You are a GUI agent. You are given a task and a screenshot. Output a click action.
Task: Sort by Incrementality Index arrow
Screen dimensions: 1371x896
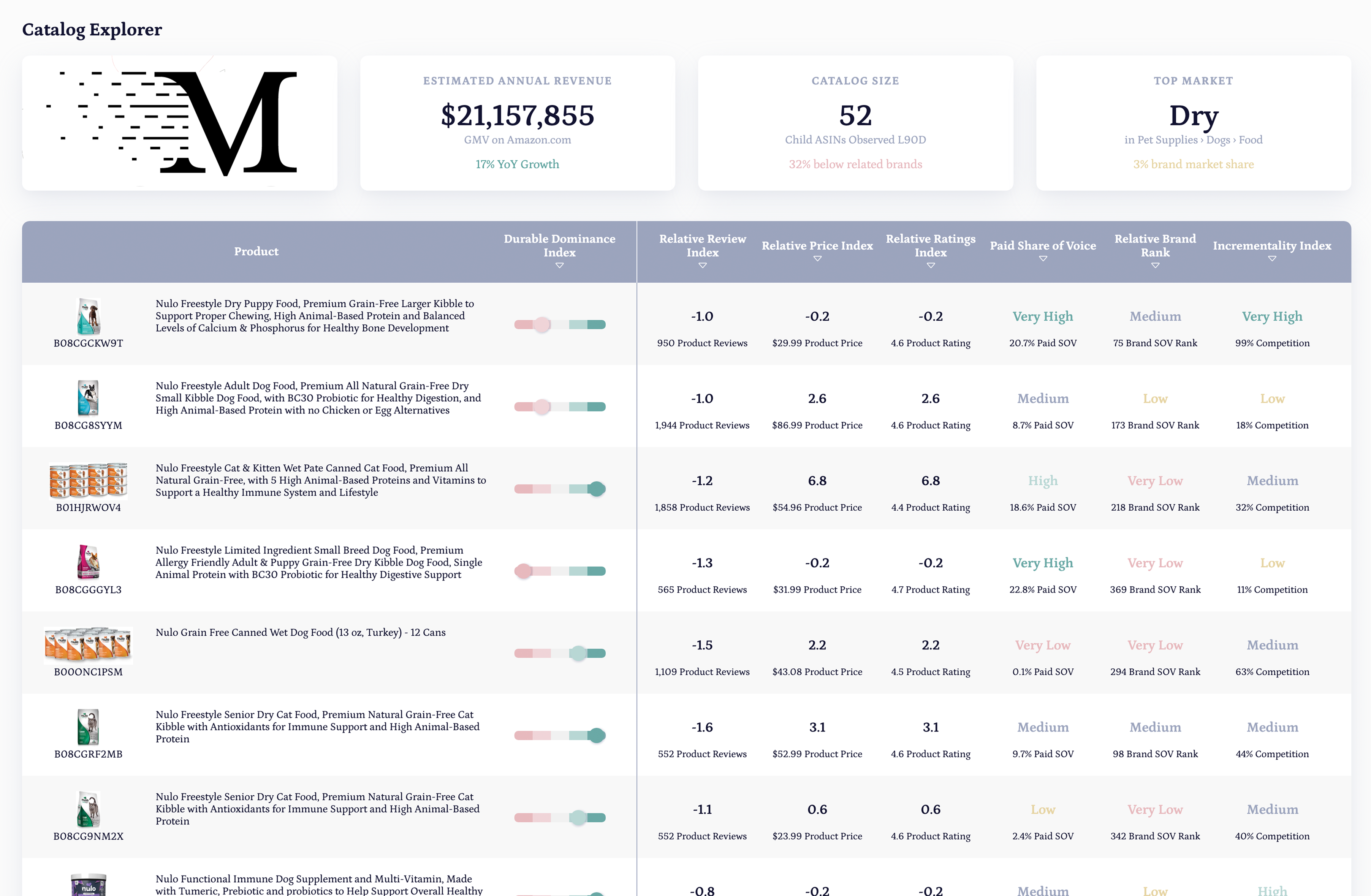point(1272,259)
